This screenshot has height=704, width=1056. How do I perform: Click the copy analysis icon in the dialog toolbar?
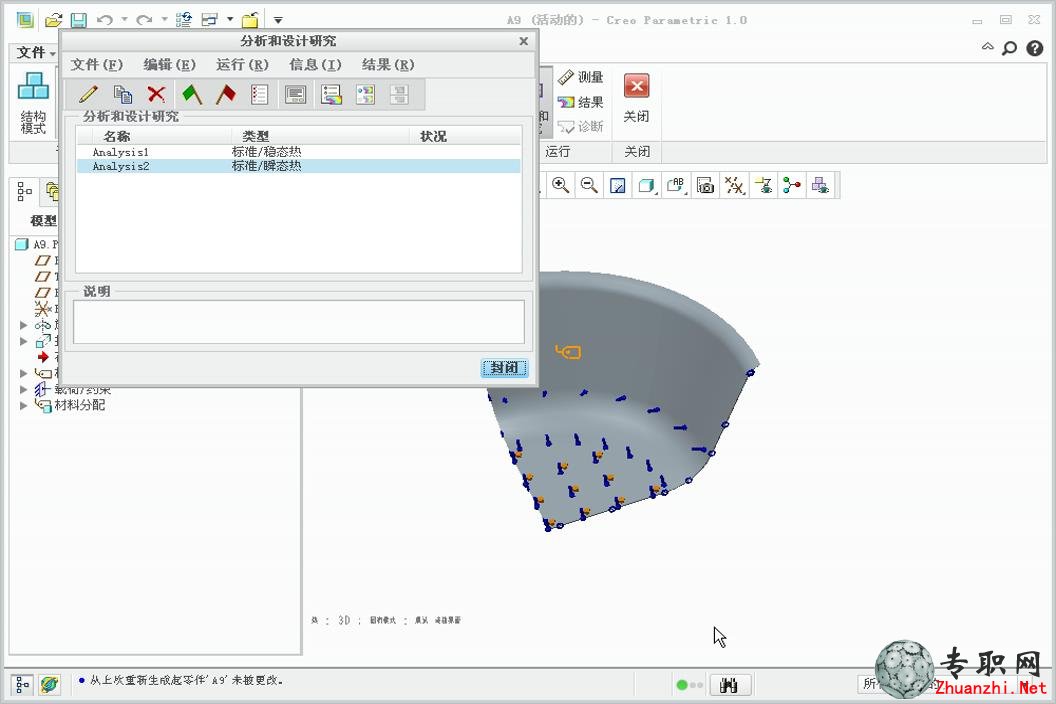pos(123,94)
